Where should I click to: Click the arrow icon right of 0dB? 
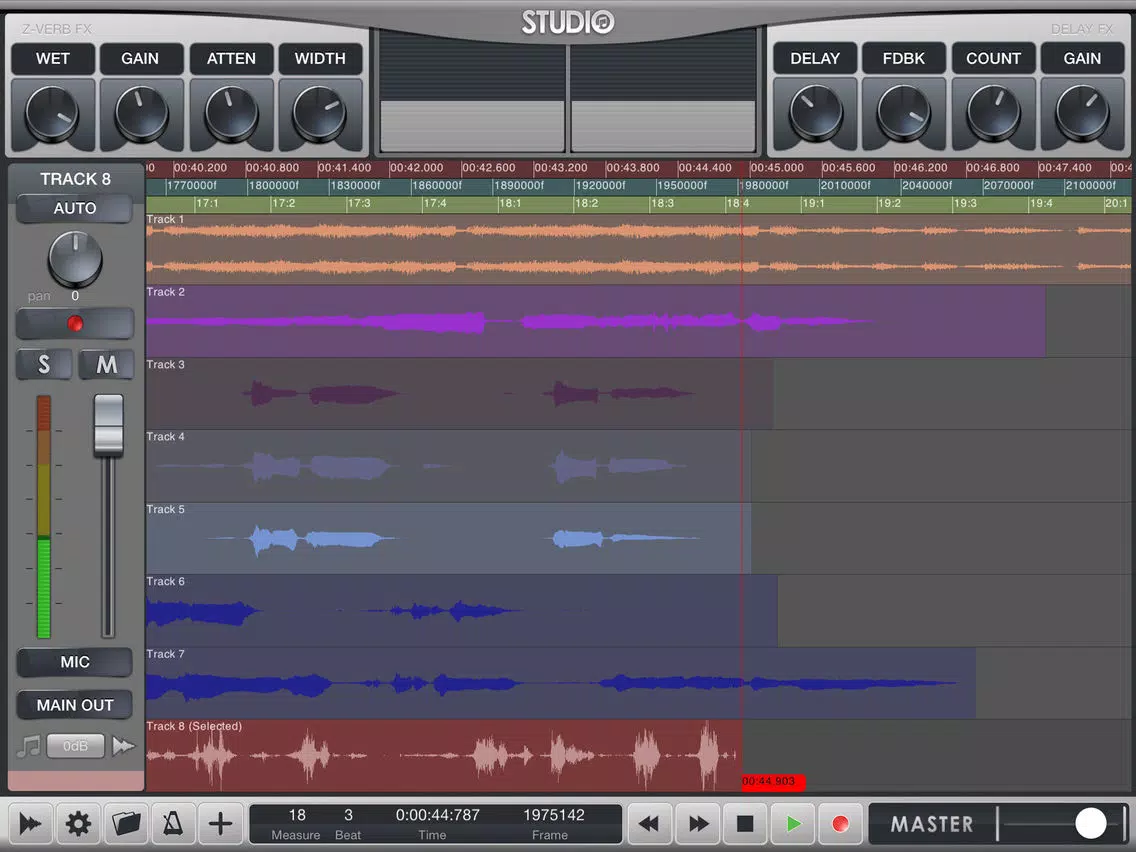[x=123, y=746]
